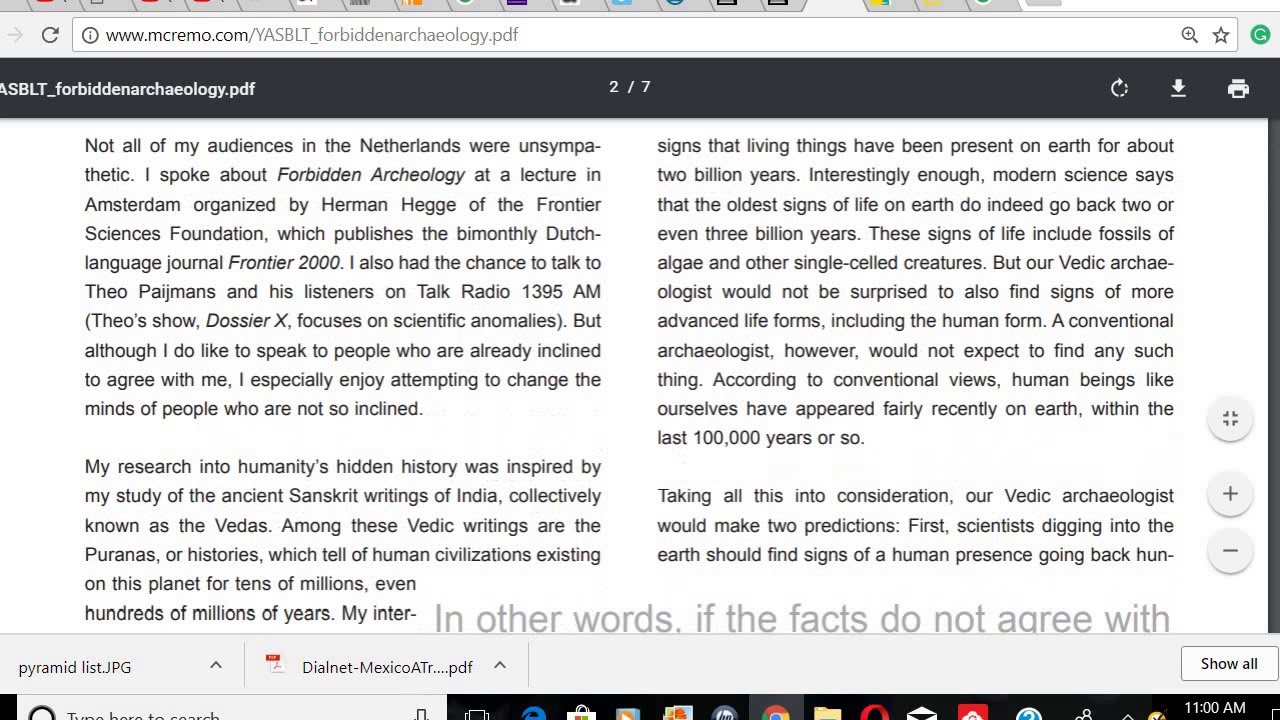This screenshot has width=1280, height=720.
Task: Open Microsoft Edge from the taskbar
Action: (533, 715)
